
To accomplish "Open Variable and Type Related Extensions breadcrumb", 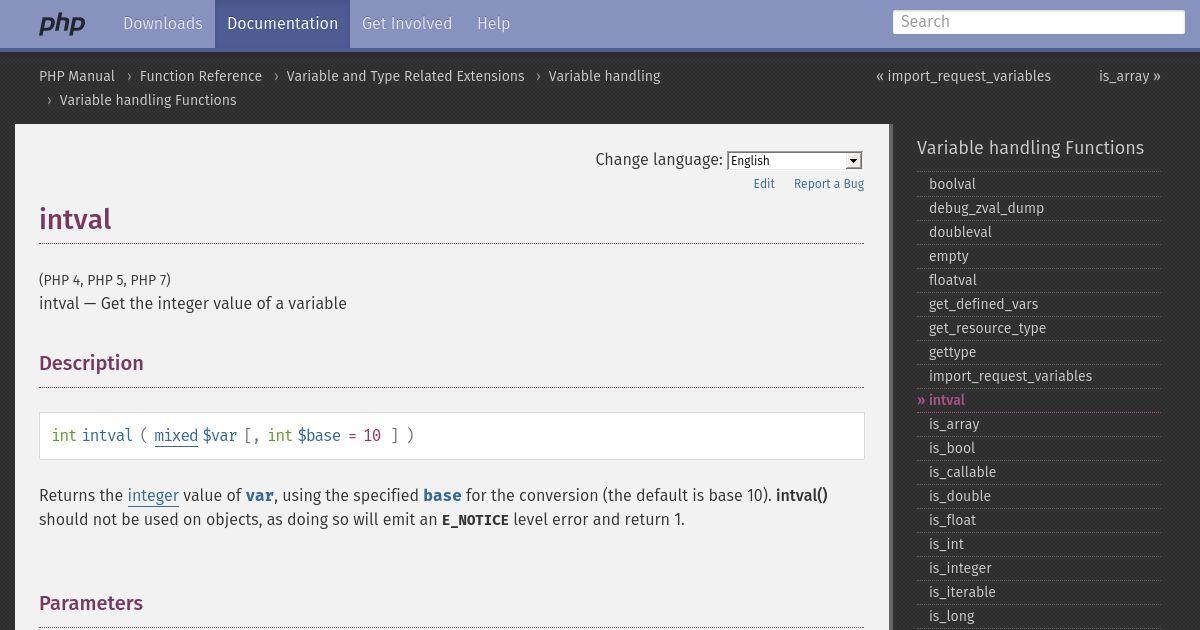I will pyautogui.click(x=405, y=76).
